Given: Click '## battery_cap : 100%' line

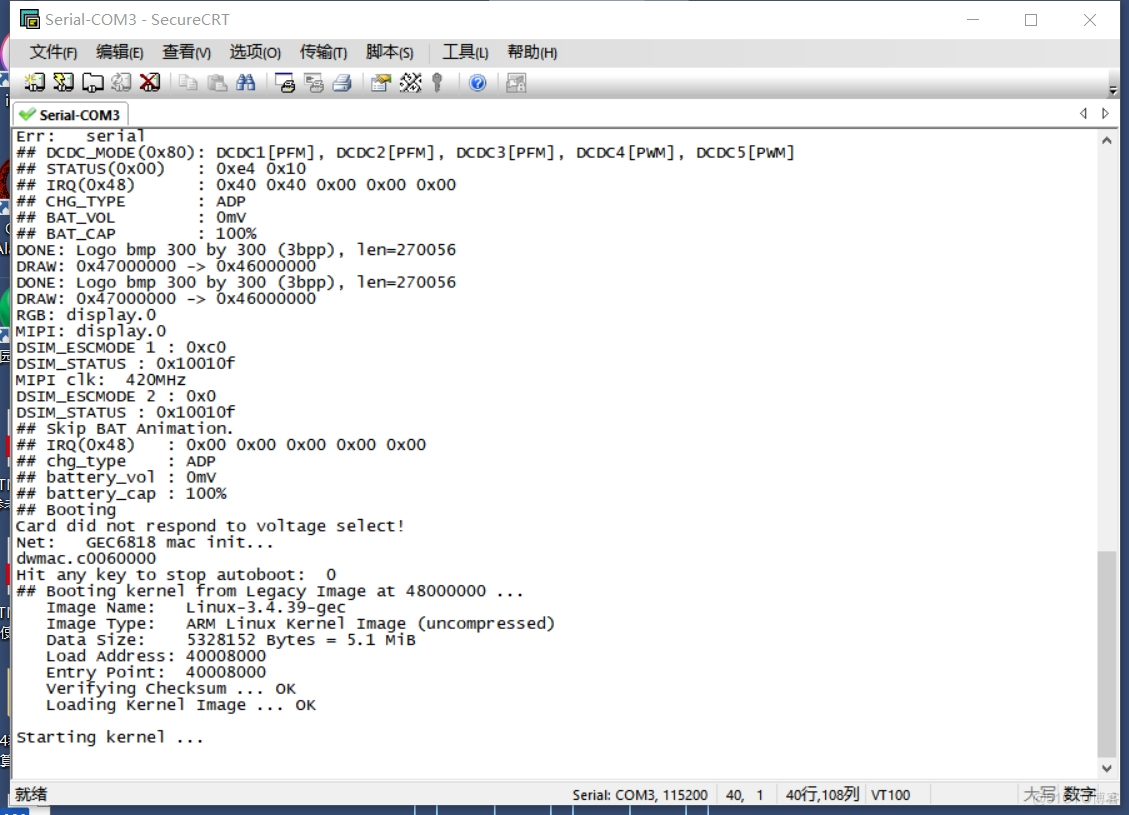Looking at the screenshot, I should 121,493.
